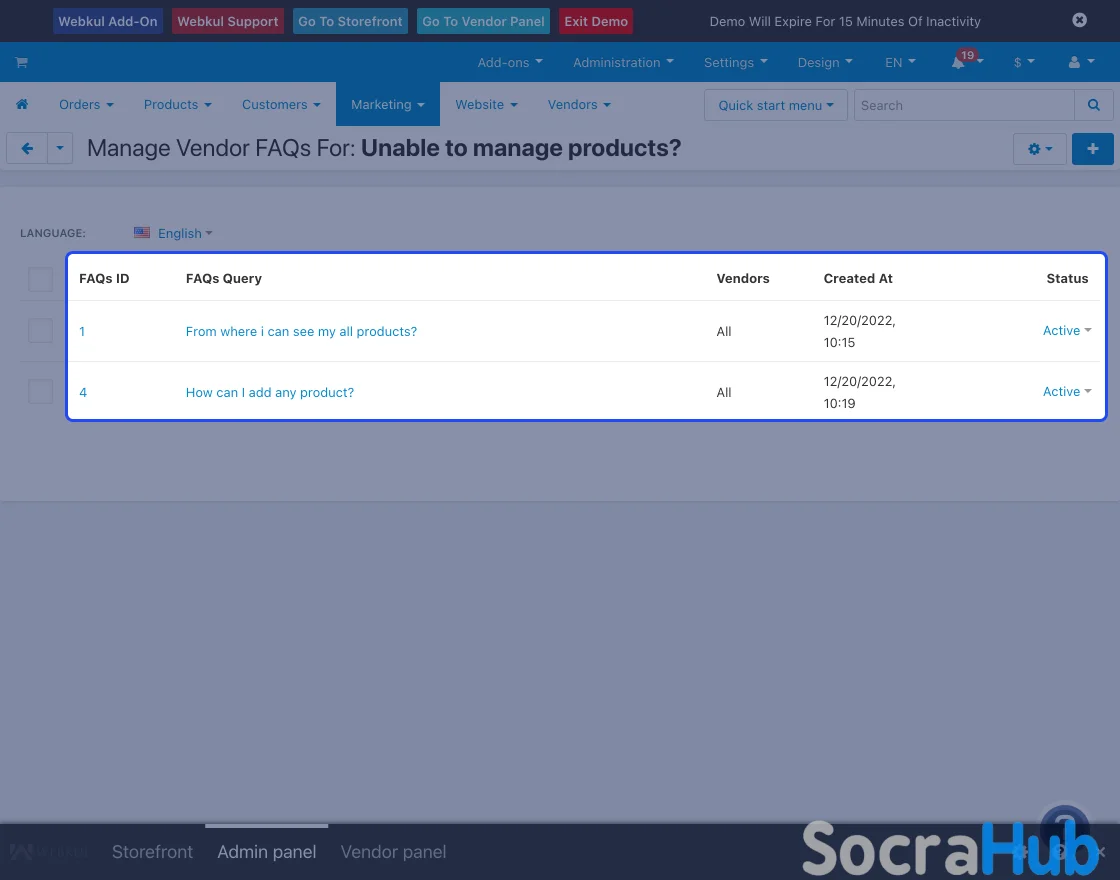
Task: Switch to the Vendor panel tab
Action: tap(393, 852)
